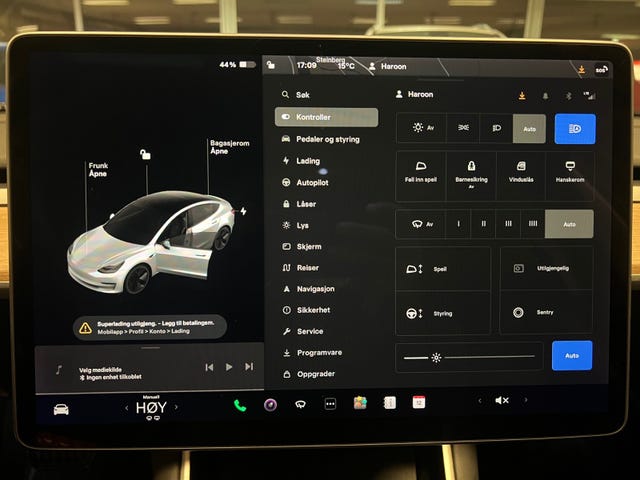Skip to previous media track
This screenshot has height=480, width=640.
pos(209,367)
